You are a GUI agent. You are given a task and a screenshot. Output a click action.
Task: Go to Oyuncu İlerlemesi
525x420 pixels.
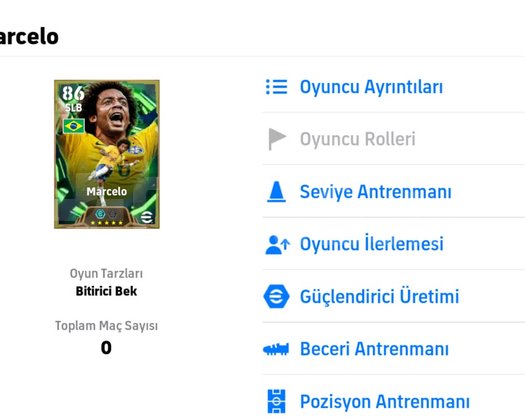point(393,244)
